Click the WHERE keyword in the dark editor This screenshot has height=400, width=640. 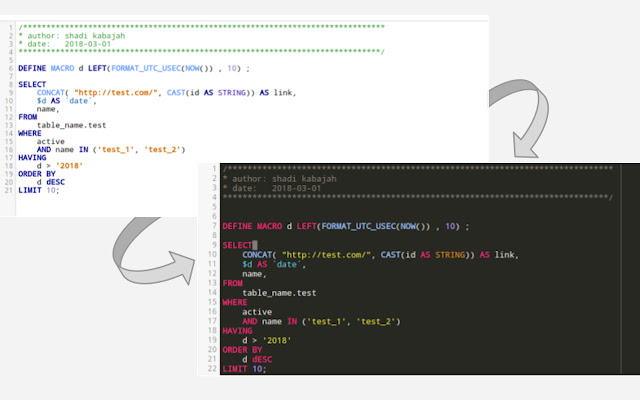click(x=235, y=302)
